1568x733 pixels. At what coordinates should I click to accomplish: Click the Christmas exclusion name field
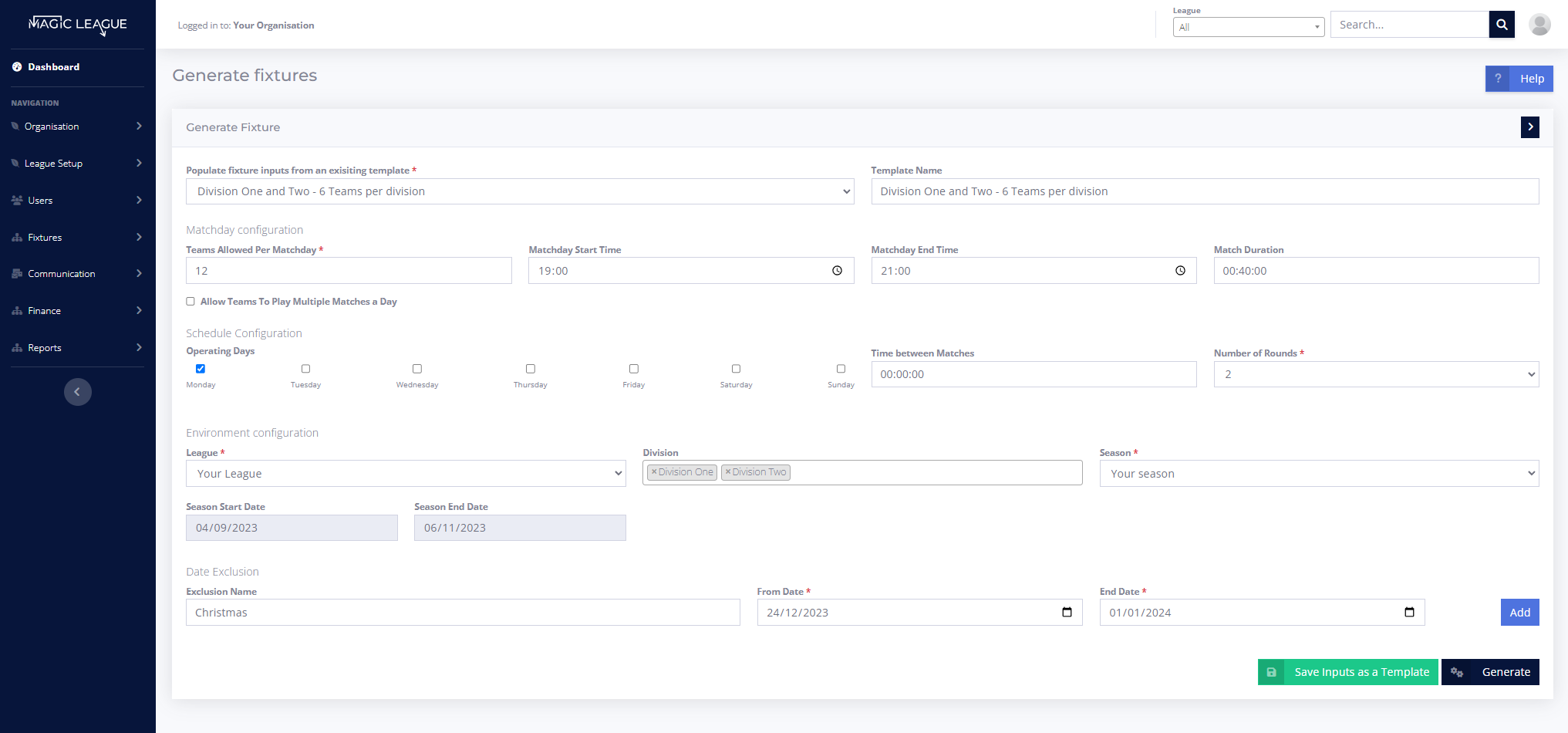point(462,612)
